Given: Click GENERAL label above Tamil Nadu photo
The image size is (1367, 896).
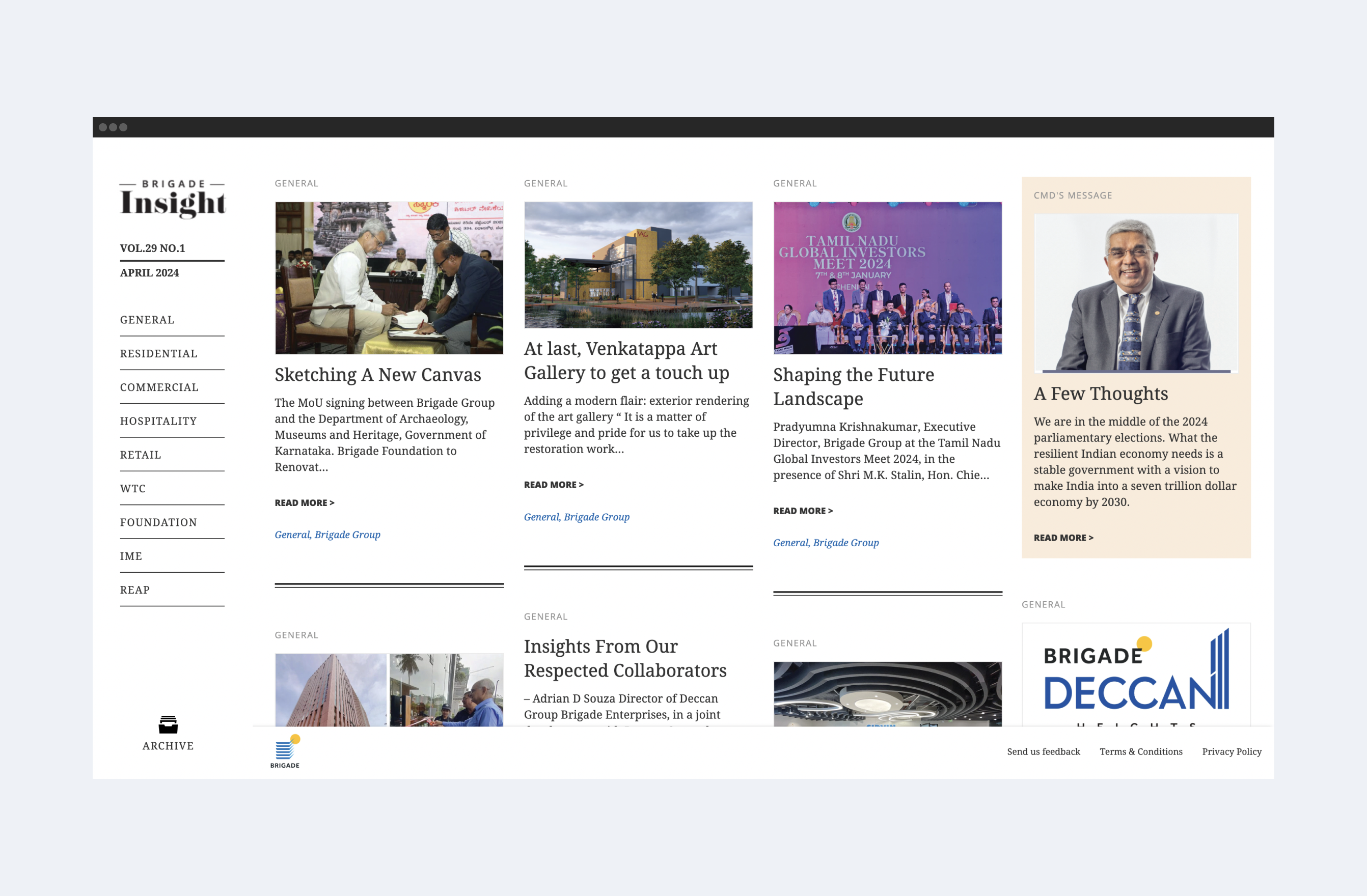Looking at the screenshot, I should 795,184.
